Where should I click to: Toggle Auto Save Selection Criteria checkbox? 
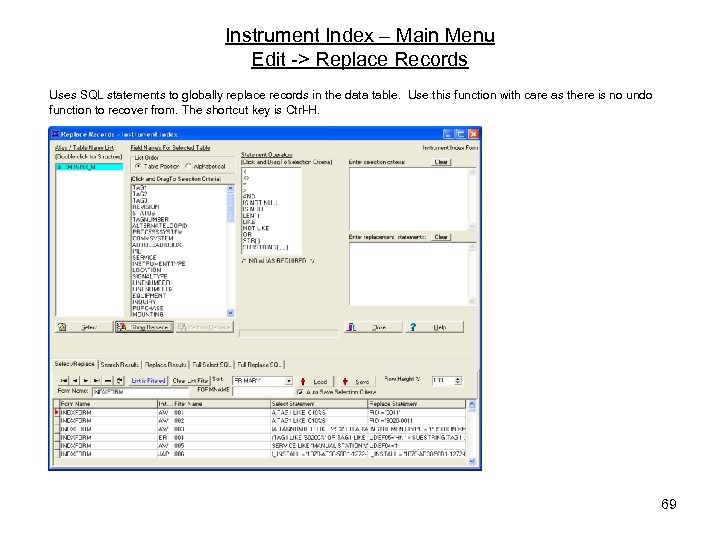(337, 392)
